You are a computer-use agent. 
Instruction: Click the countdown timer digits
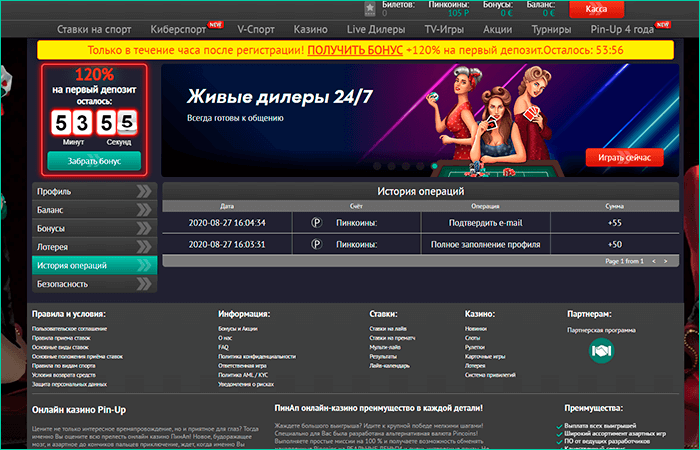[94, 122]
